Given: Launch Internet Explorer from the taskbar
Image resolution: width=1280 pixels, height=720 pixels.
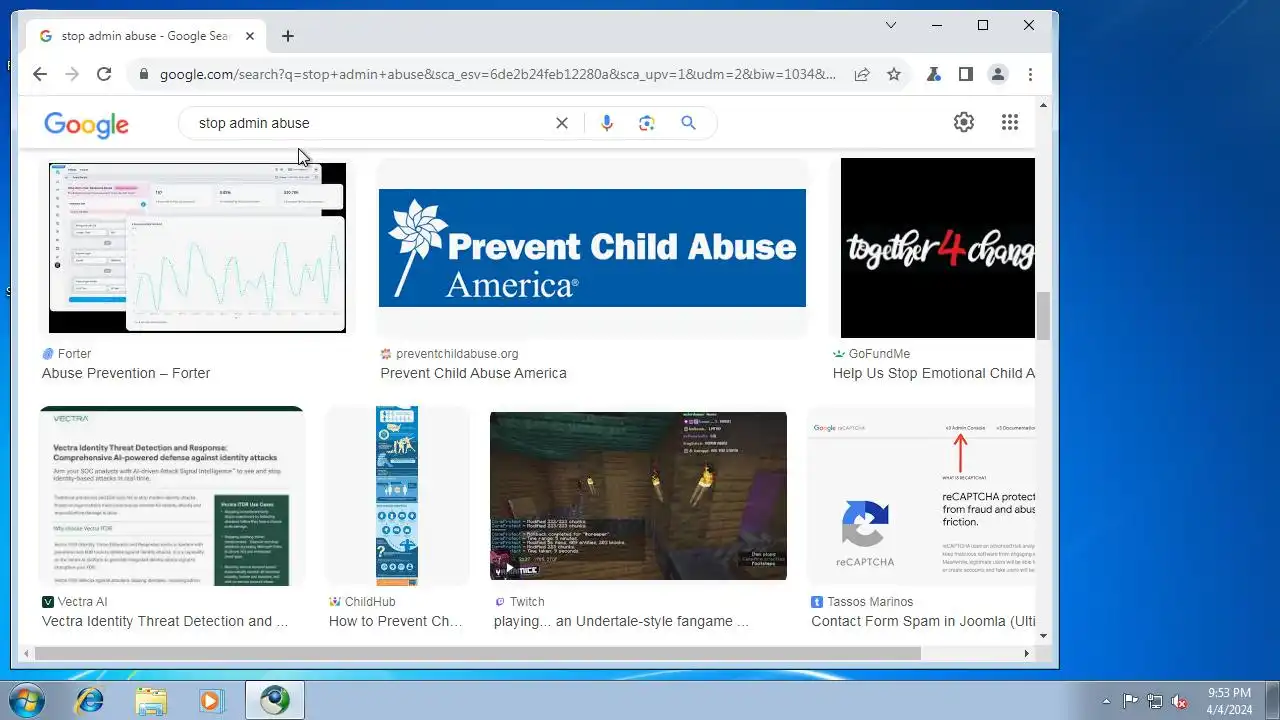Looking at the screenshot, I should [89, 700].
